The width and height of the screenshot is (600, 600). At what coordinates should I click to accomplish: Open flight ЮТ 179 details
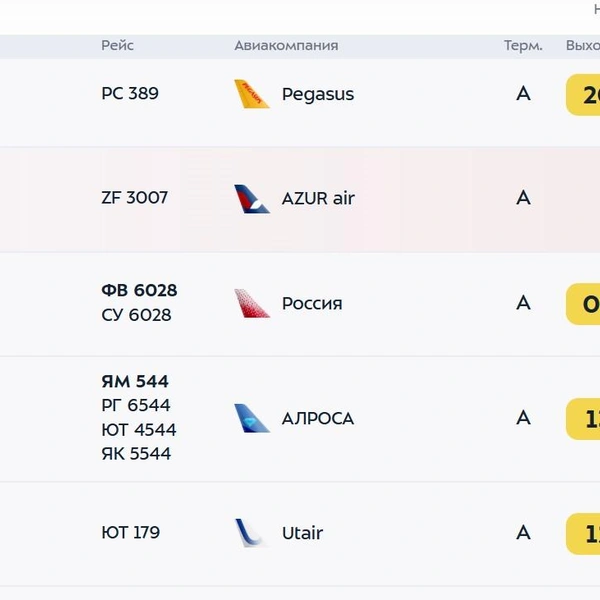pos(130,532)
